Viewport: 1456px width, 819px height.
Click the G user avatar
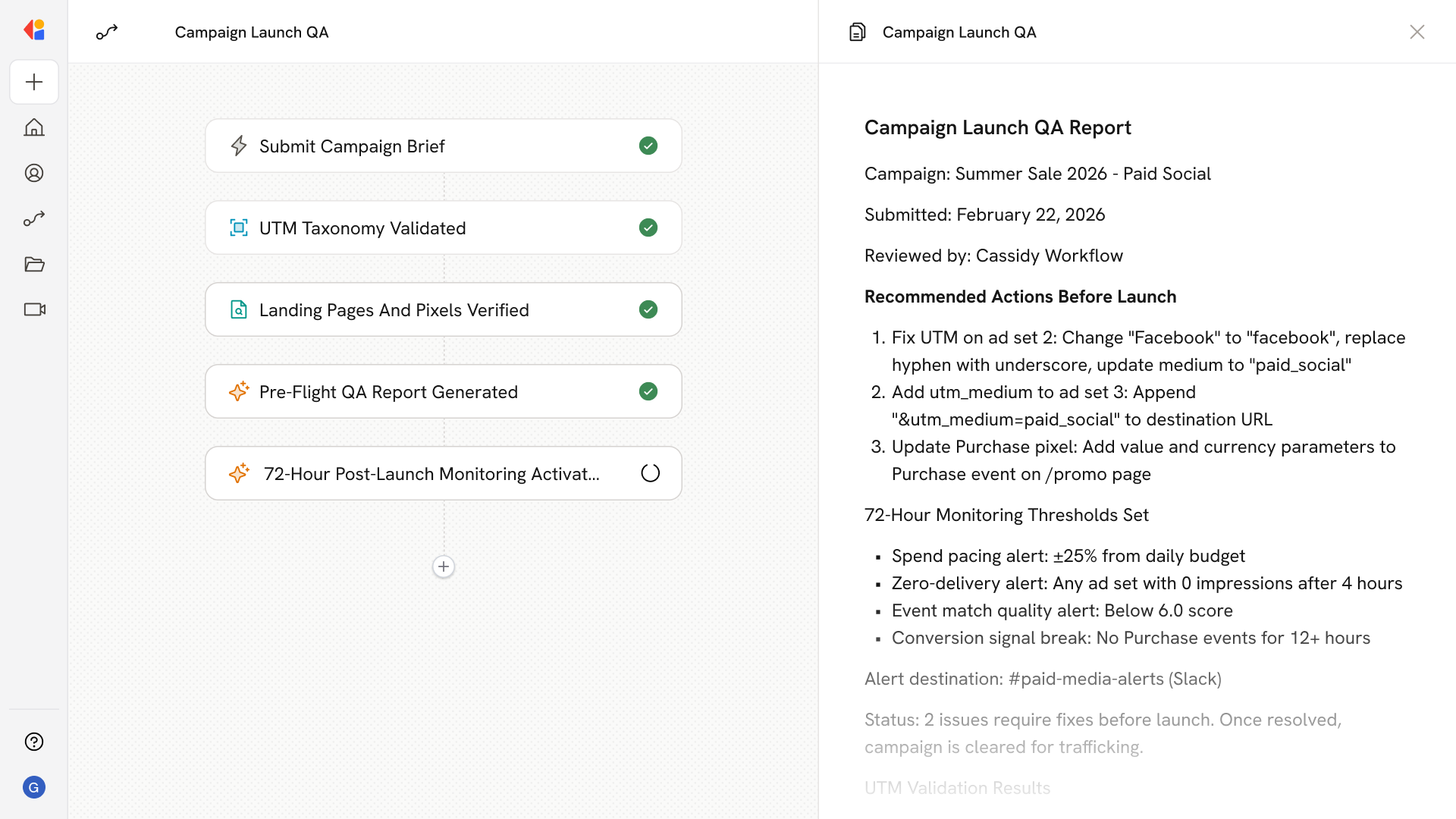(x=34, y=787)
